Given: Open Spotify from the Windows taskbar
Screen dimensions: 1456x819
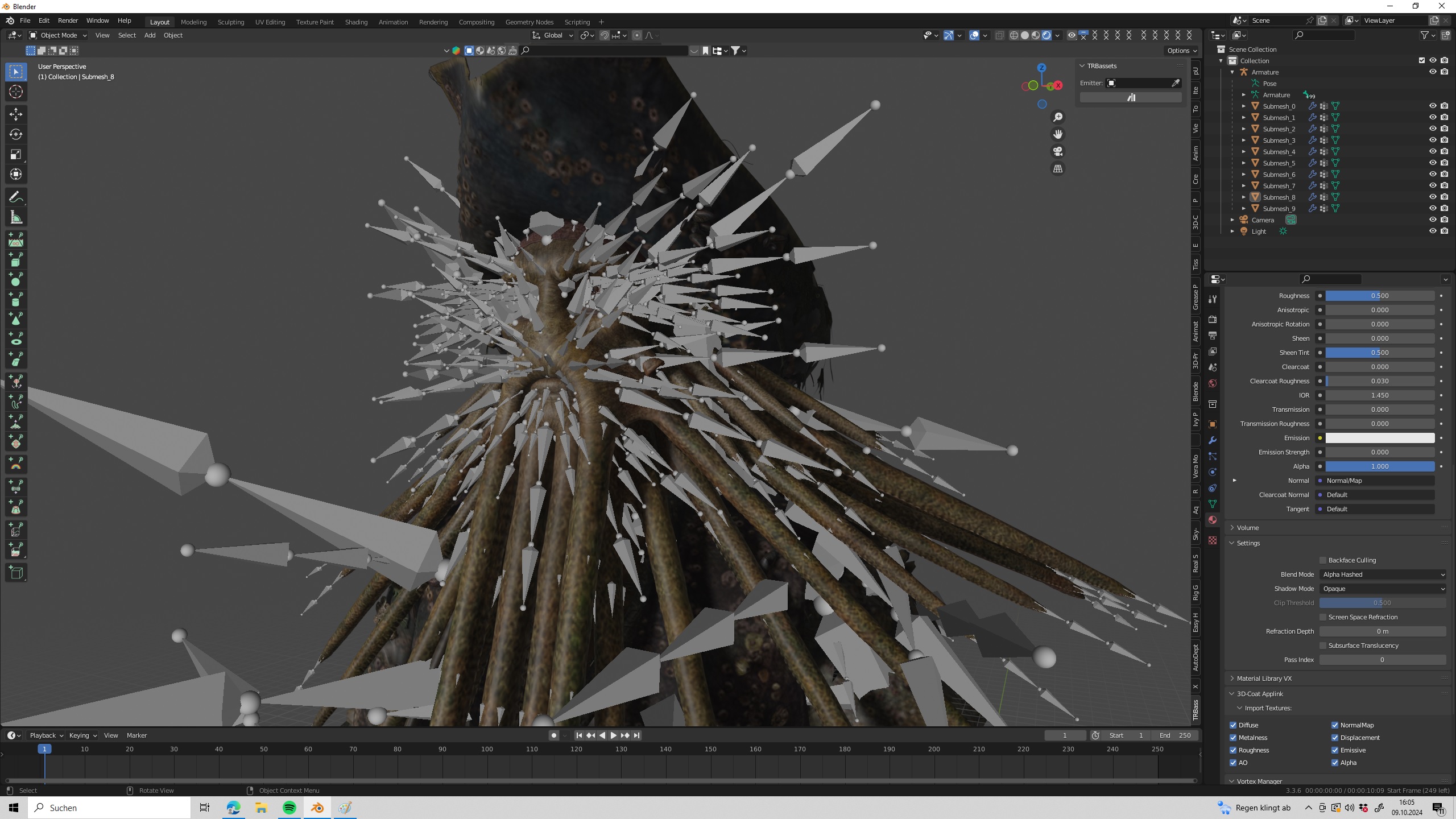Looking at the screenshot, I should pos(289,808).
